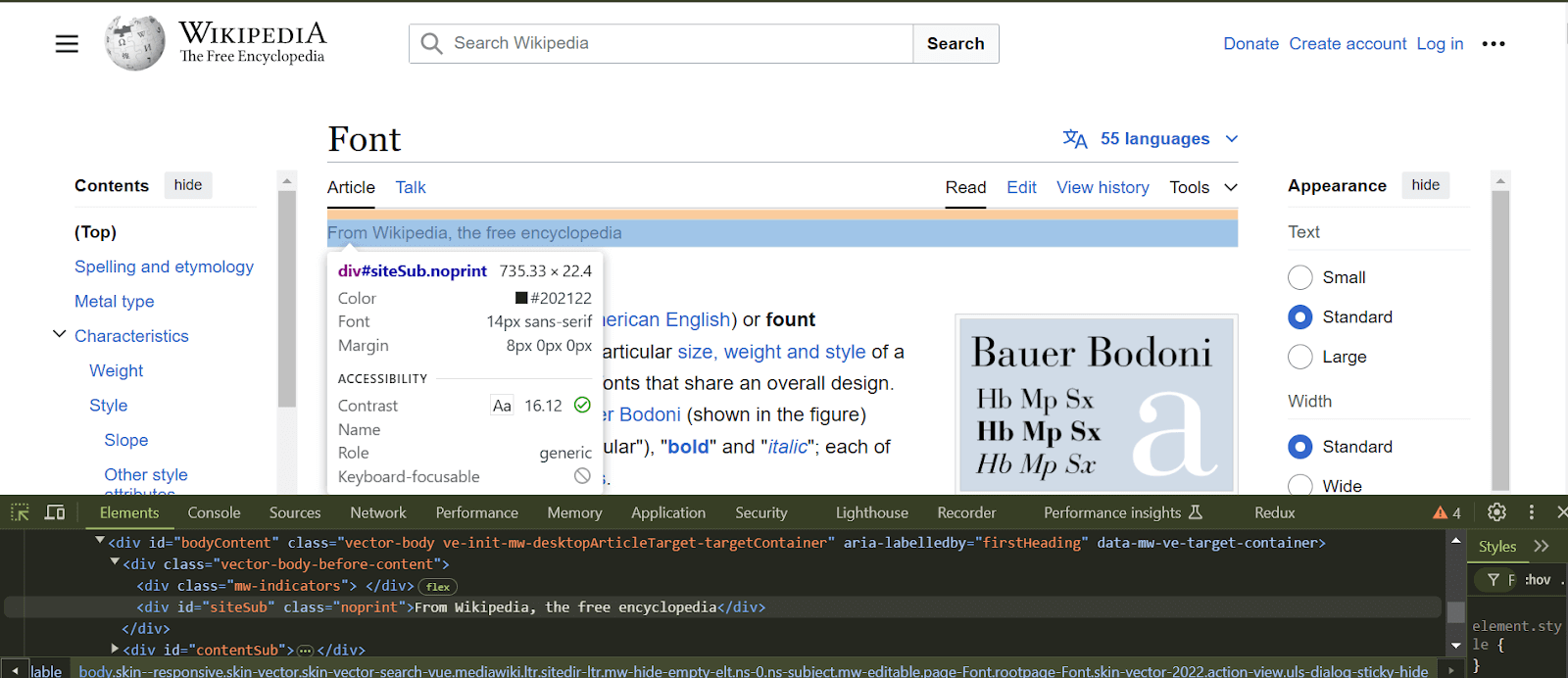
Task: Select the Small text size option
Action: [1300, 277]
